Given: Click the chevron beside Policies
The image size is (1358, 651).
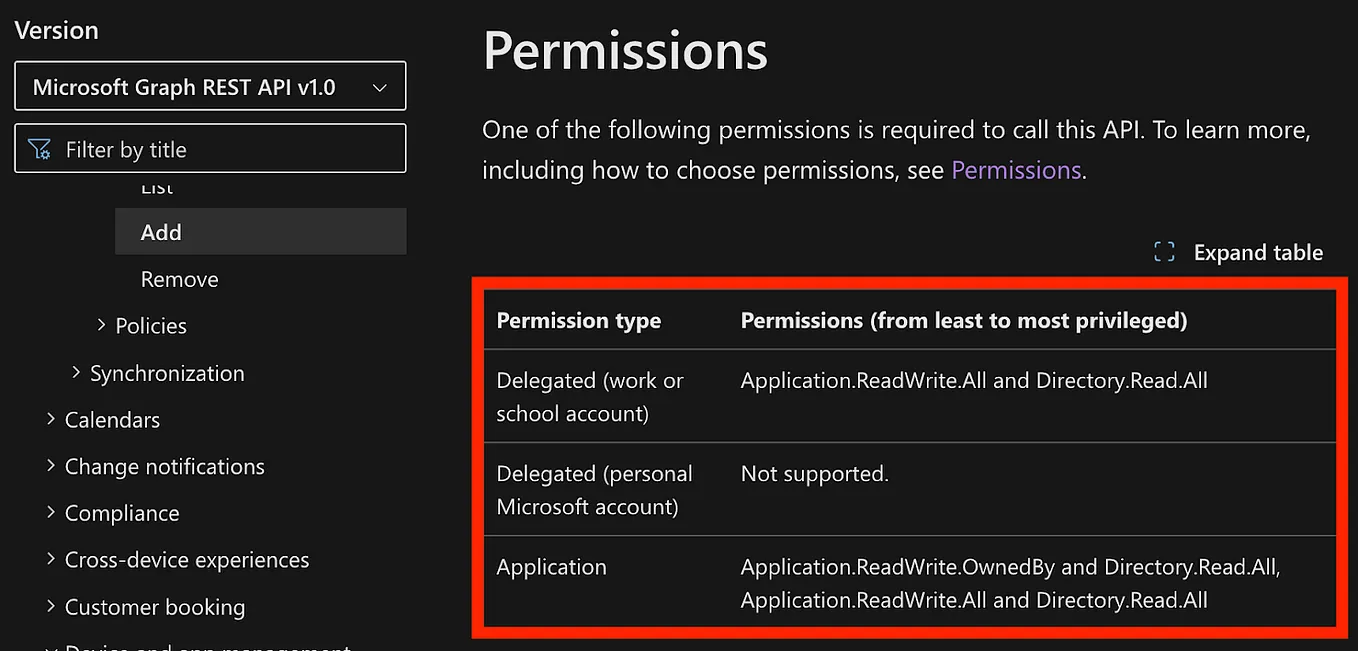Looking at the screenshot, I should [101, 325].
